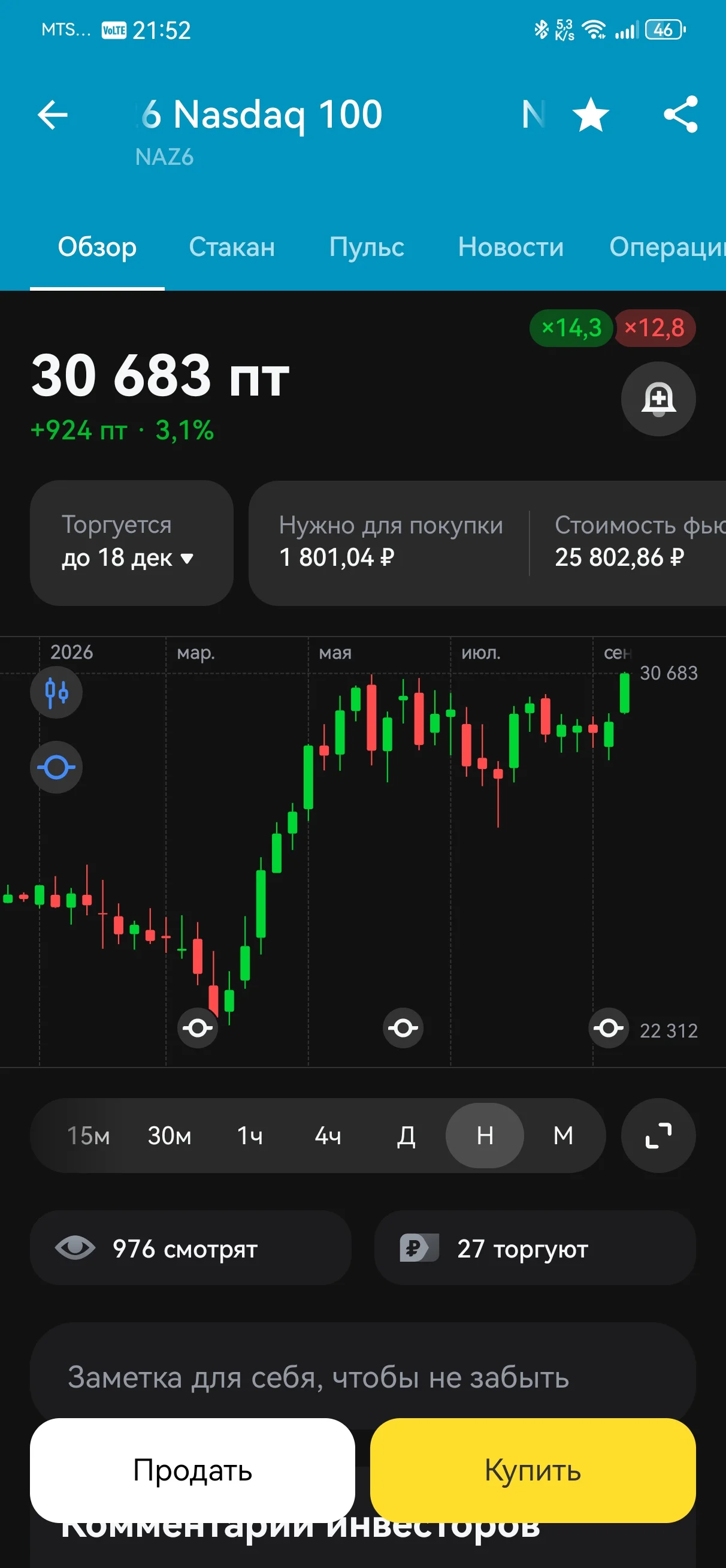Image resolution: width=726 pixels, height=1568 pixels.
Task: Select the 1ч chart interval
Action: 250,1135
